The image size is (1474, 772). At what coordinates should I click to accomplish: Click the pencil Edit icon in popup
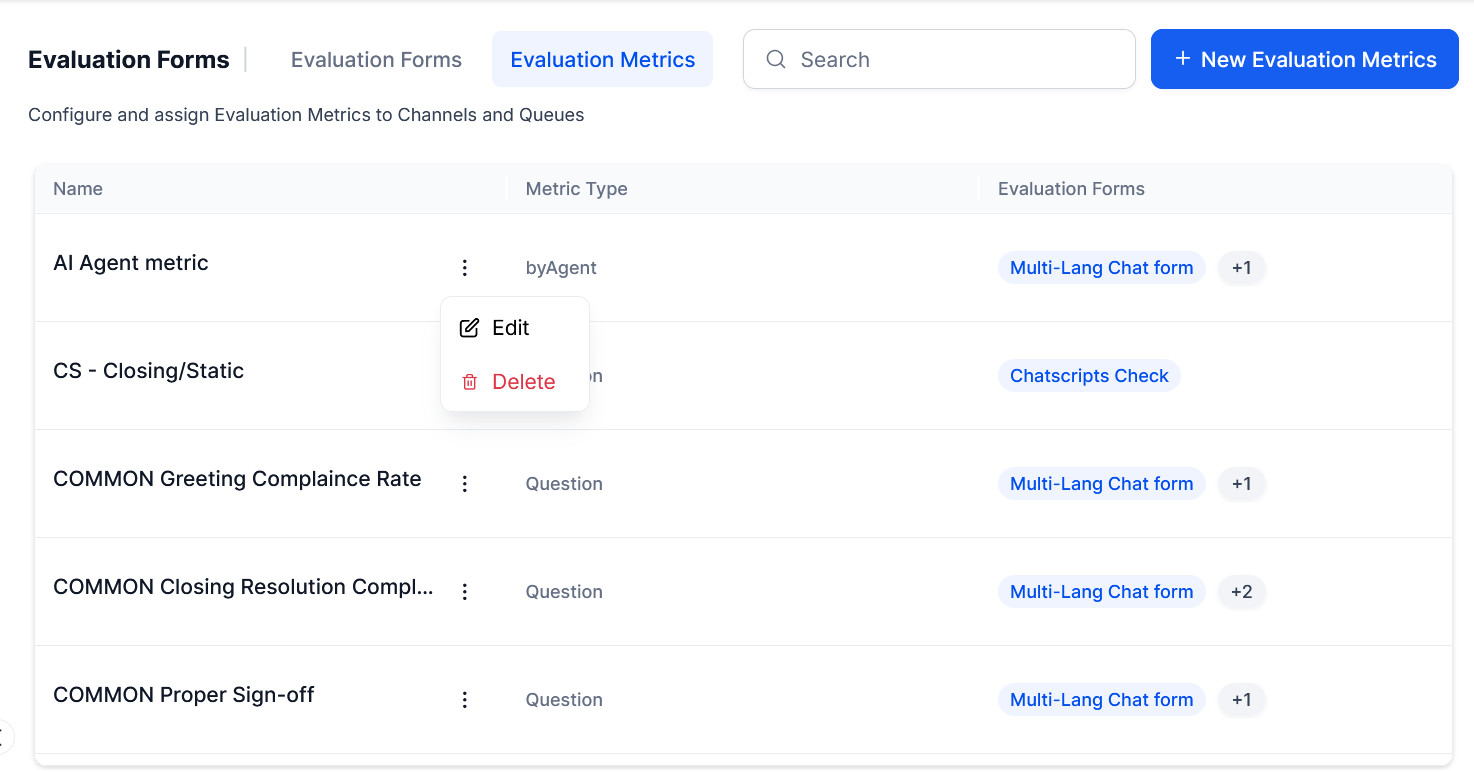click(469, 328)
